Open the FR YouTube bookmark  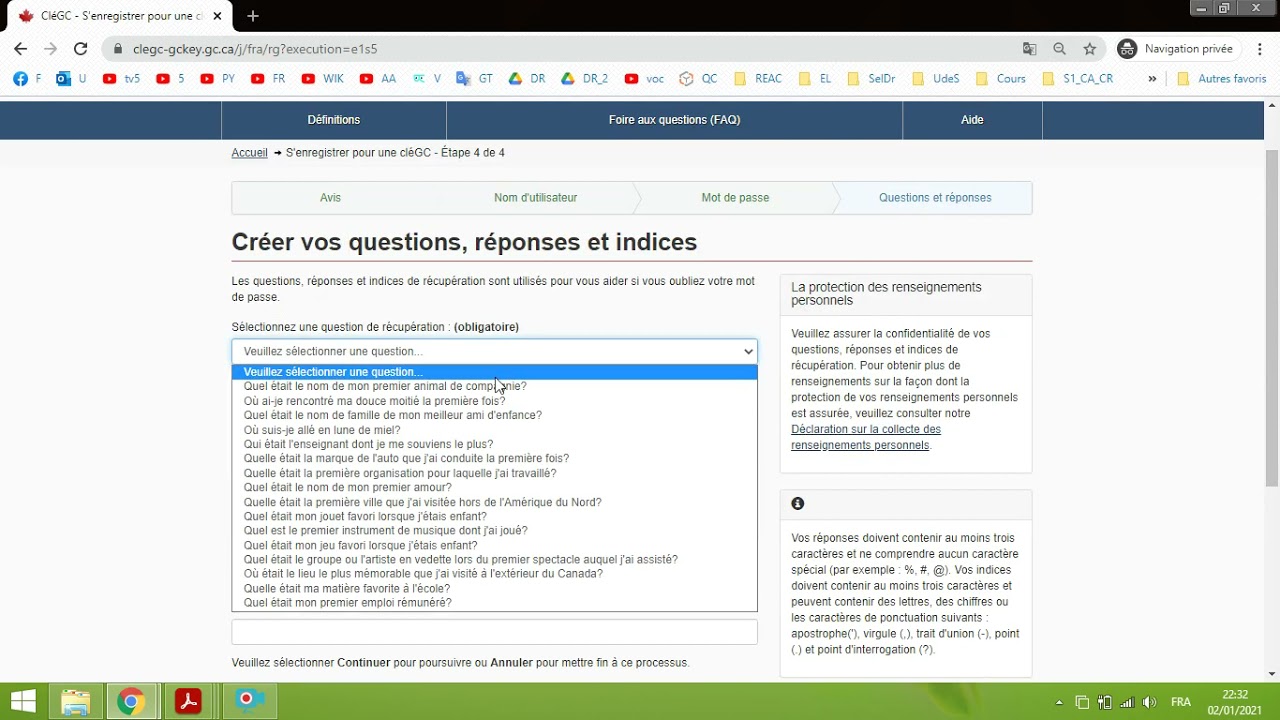[x=268, y=79]
